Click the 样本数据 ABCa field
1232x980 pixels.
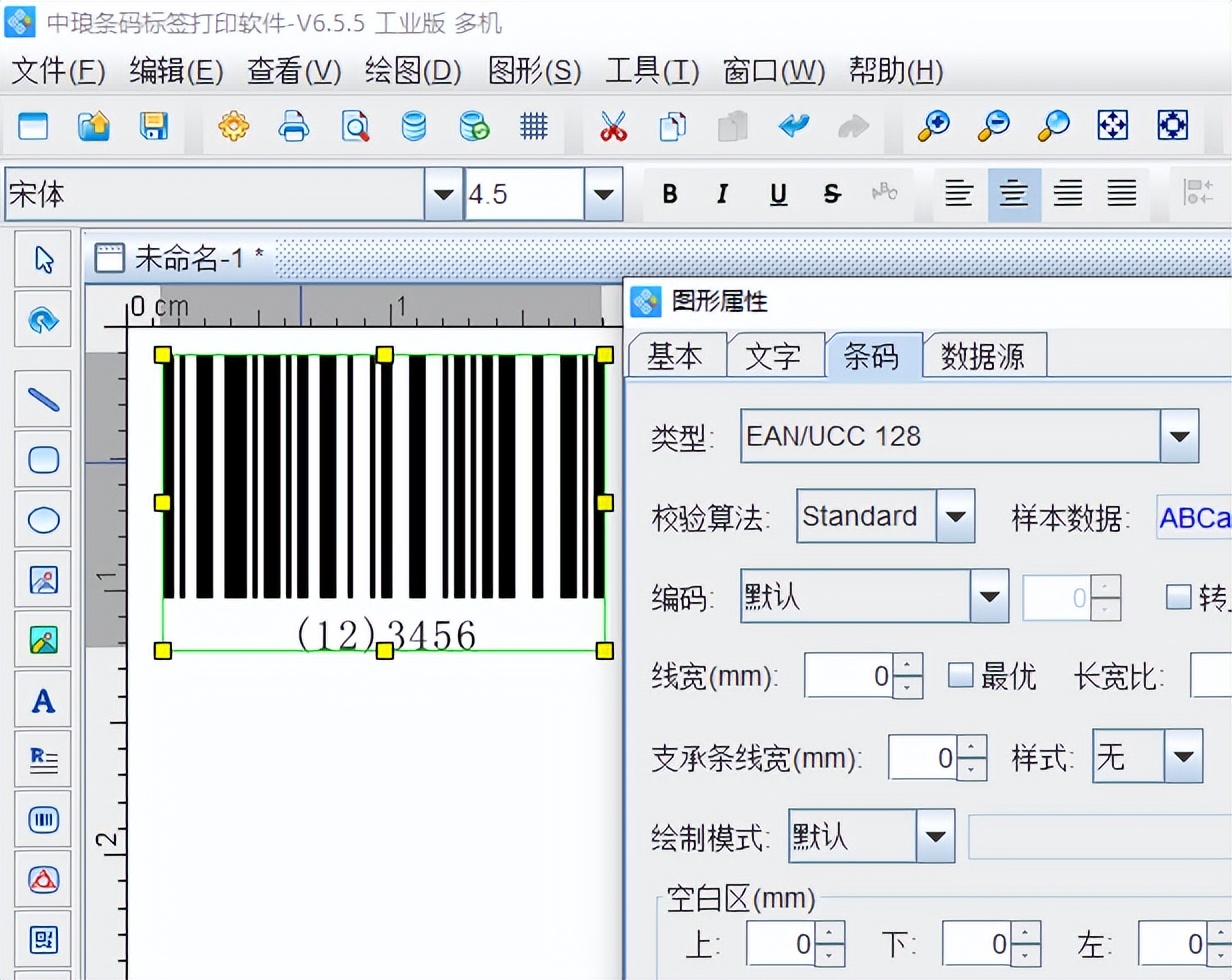coord(1194,517)
